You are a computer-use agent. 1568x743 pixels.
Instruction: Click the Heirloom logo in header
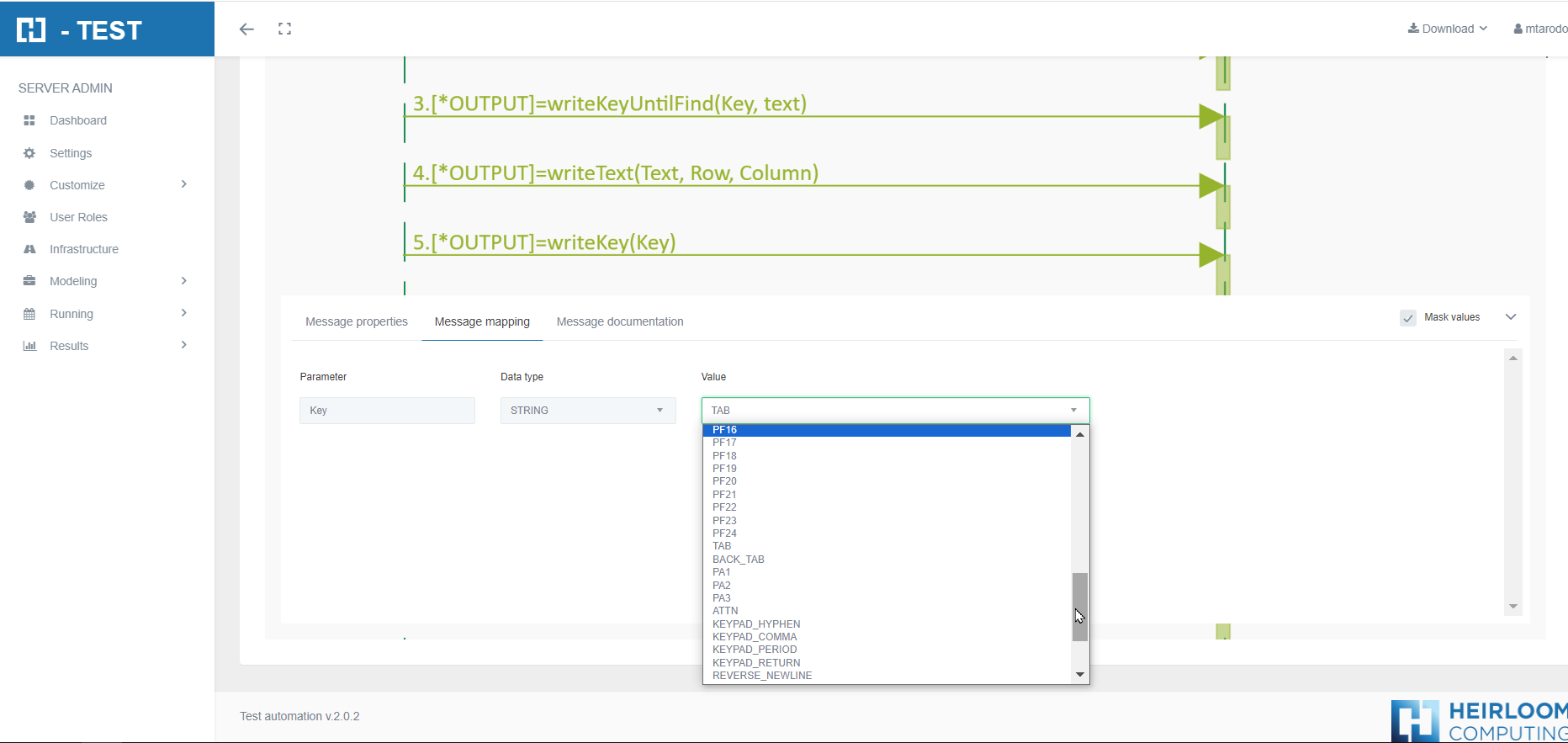tap(31, 30)
